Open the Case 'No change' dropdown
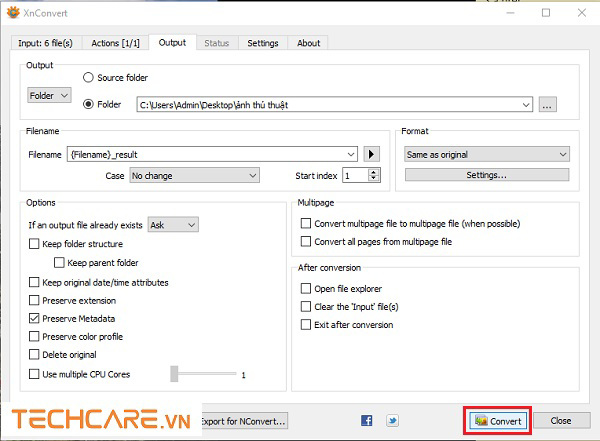600x441 pixels. 194,175
